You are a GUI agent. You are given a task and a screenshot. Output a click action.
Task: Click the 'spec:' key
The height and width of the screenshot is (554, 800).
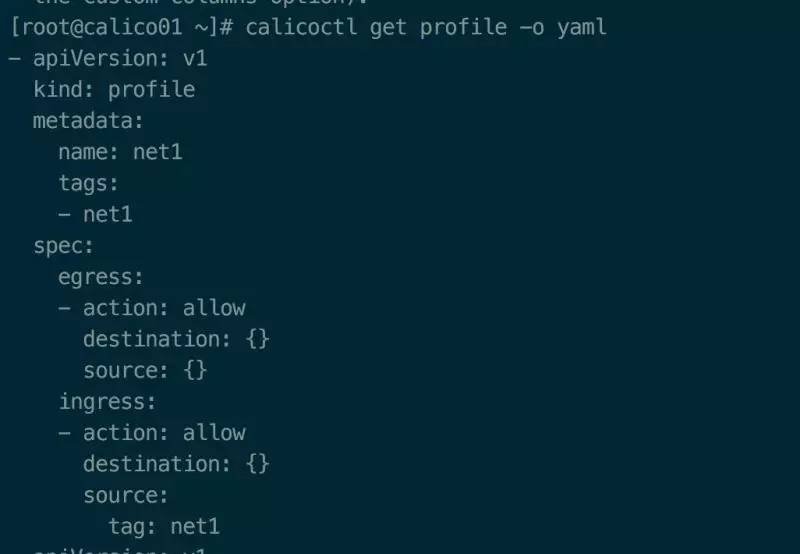pos(64,245)
